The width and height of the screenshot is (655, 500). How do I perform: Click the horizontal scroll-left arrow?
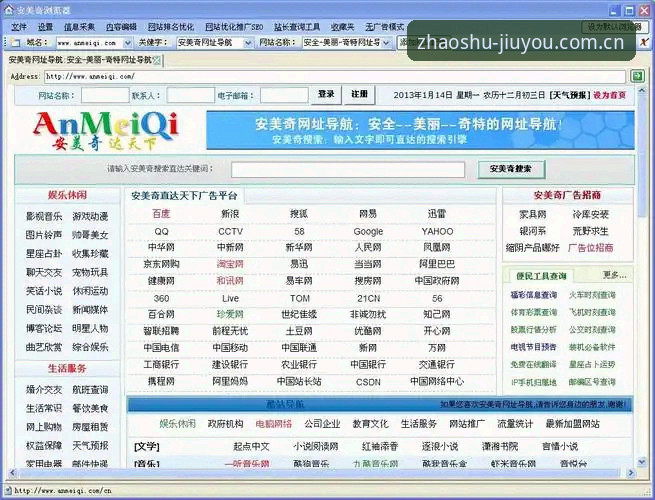click(12, 473)
